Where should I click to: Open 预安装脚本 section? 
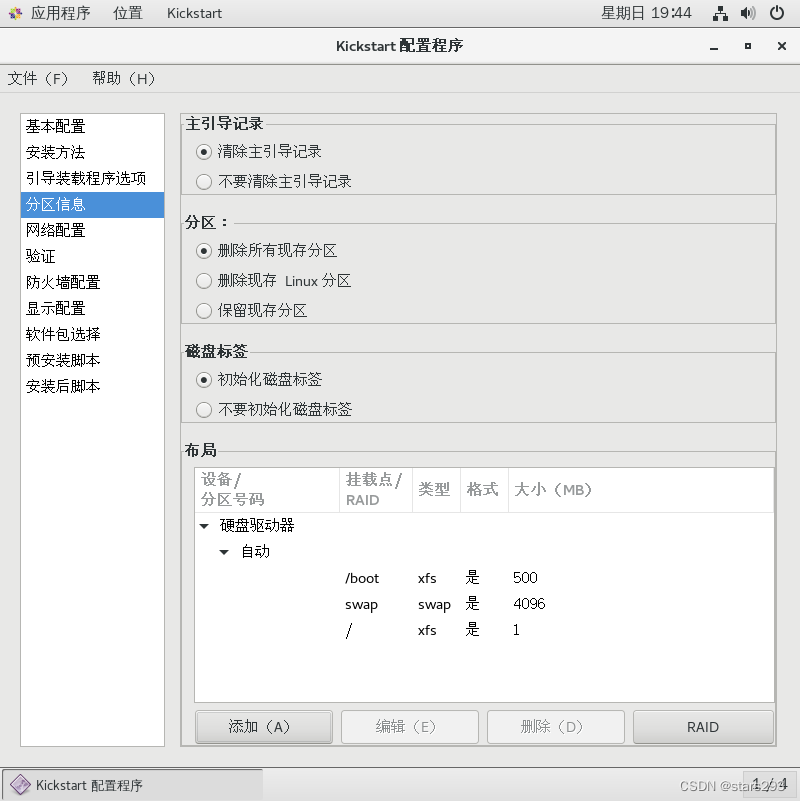(92, 361)
